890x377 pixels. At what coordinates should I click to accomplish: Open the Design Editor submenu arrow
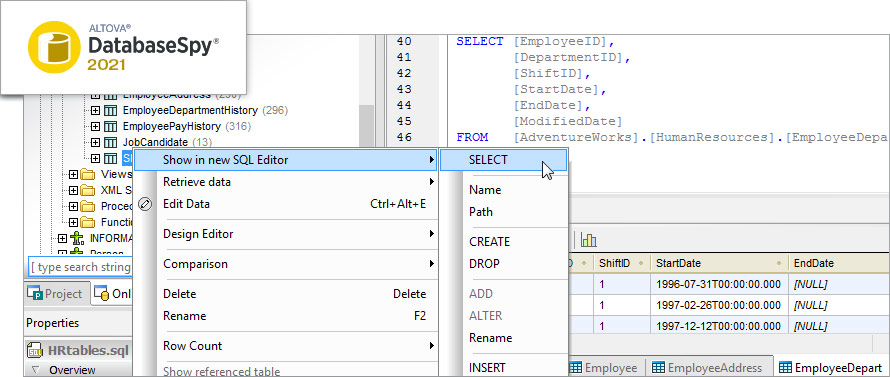431,234
